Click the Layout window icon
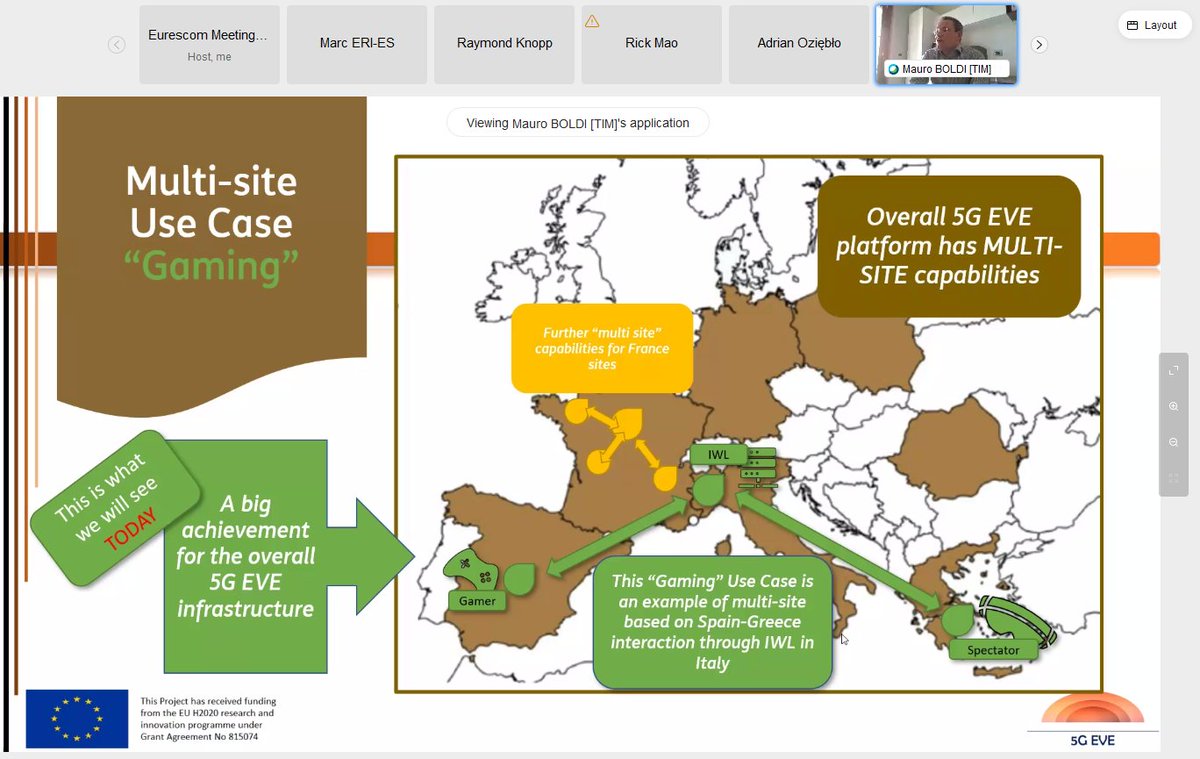 coord(1132,26)
